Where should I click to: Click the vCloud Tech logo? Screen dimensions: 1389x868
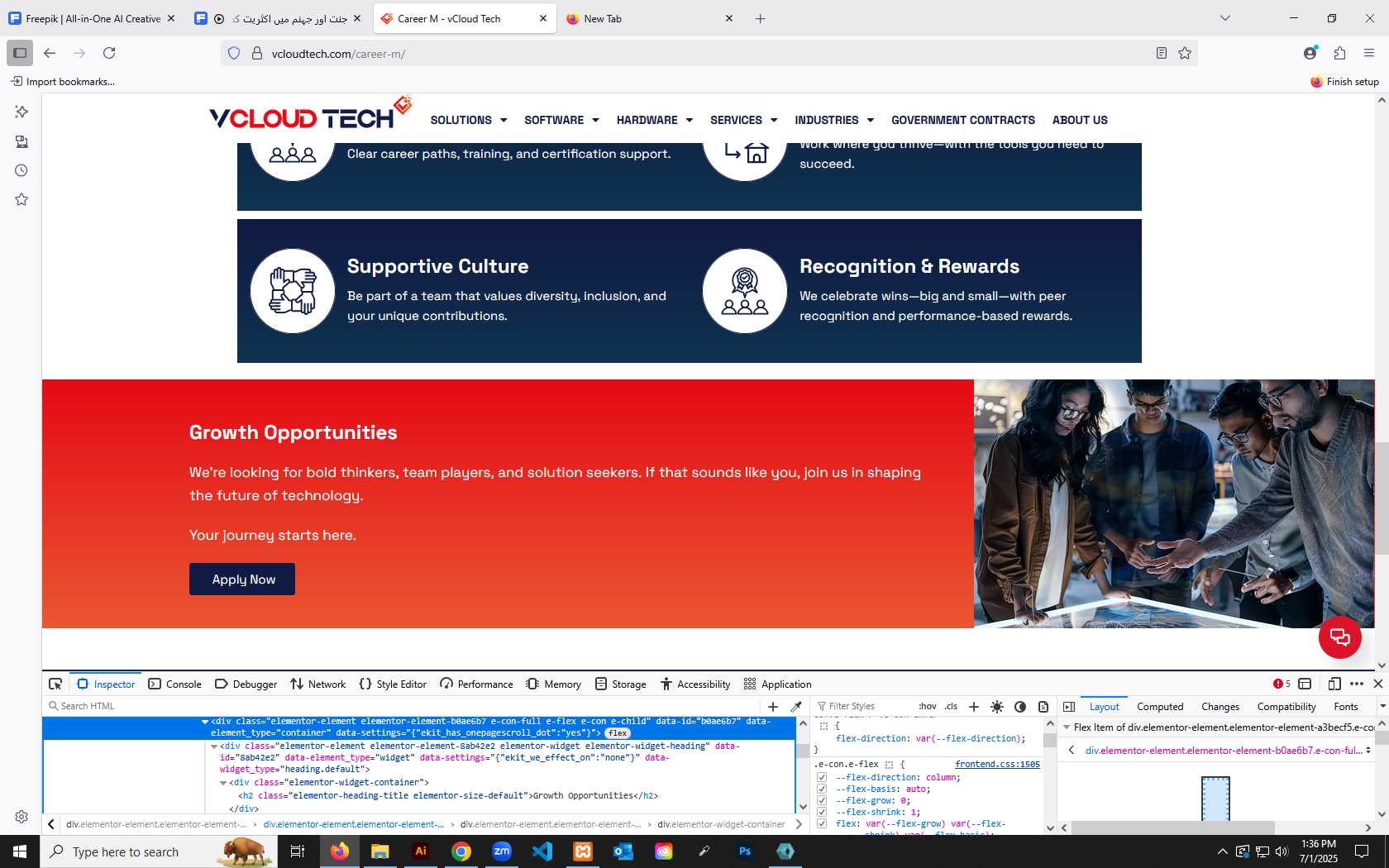[310, 114]
